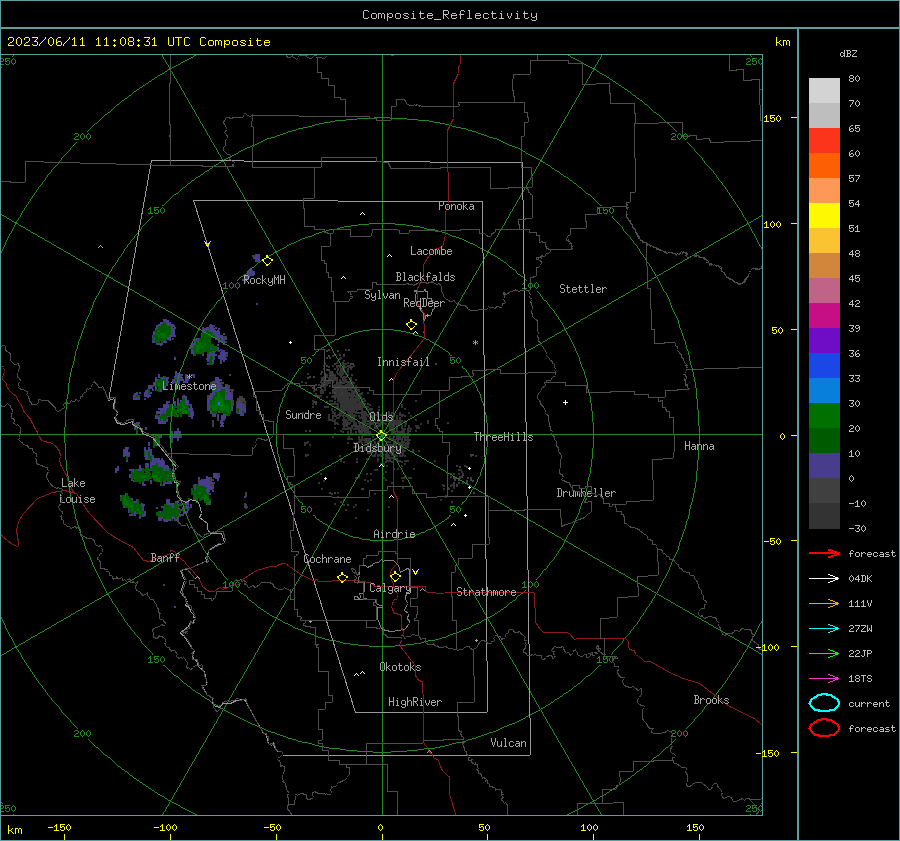This screenshot has height=841, width=900.
Task: Click the Composite_Reflectivity title text
Action: pyautogui.click(x=449, y=15)
